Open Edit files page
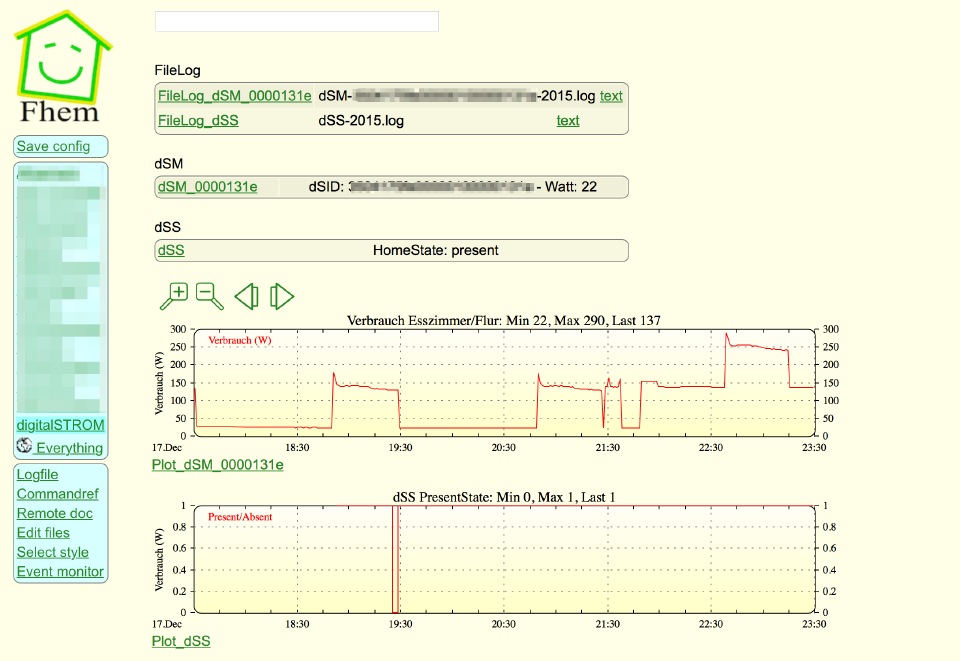 click(43, 533)
